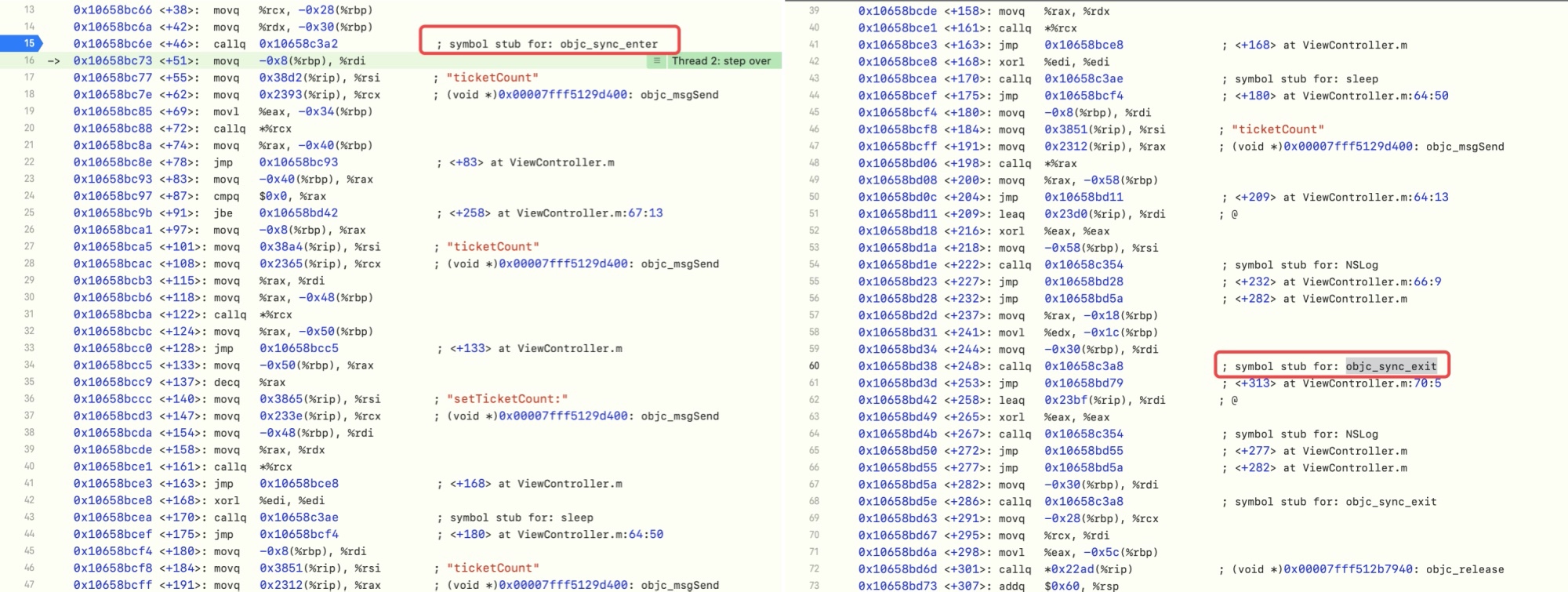Click call operand '*0x22ad(%rip)' on line 72
The width and height of the screenshot is (1568, 592).
pyautogui.click(x=1087, y=569)
